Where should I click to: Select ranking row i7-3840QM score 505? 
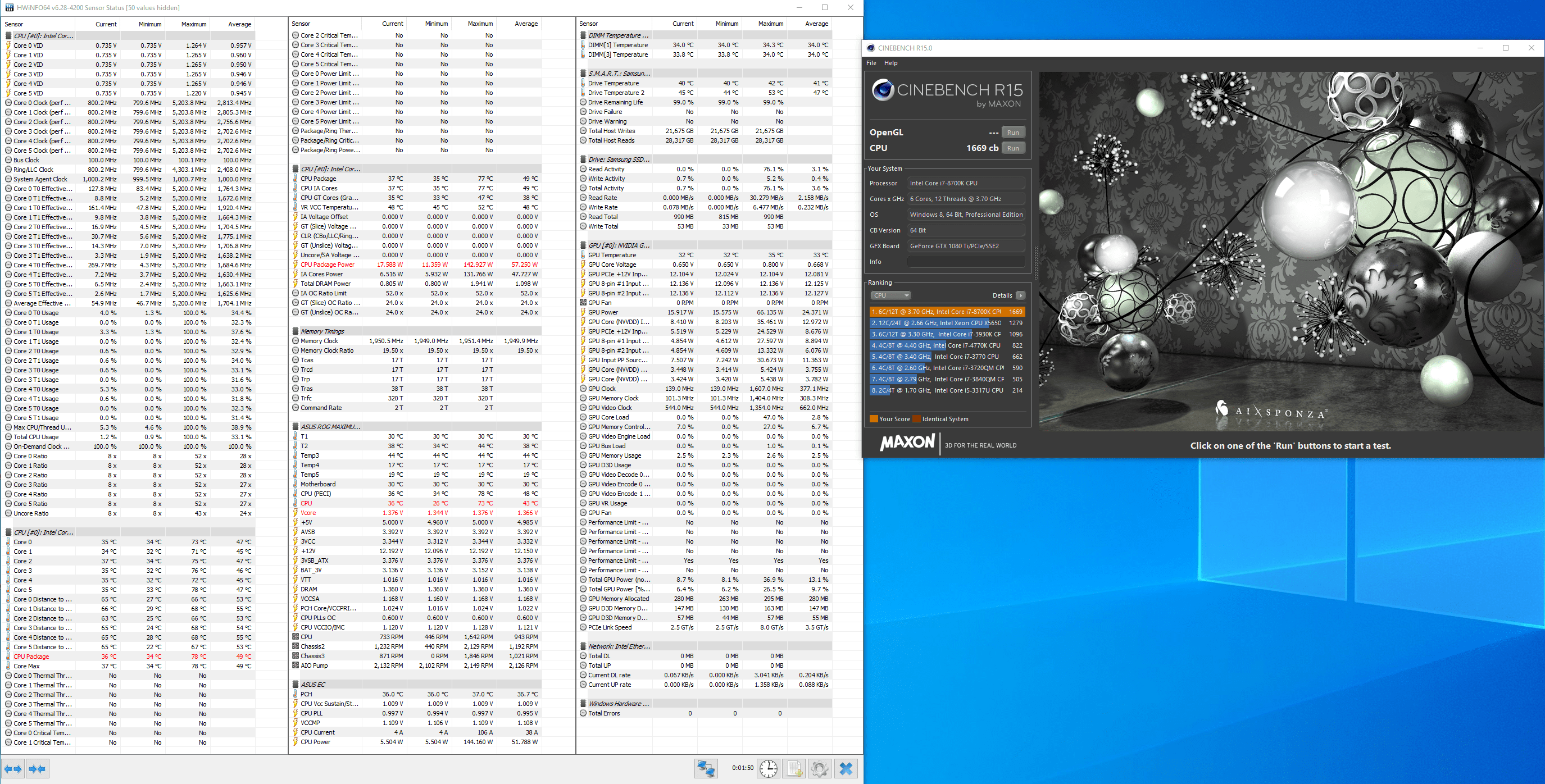click(947, 380)
